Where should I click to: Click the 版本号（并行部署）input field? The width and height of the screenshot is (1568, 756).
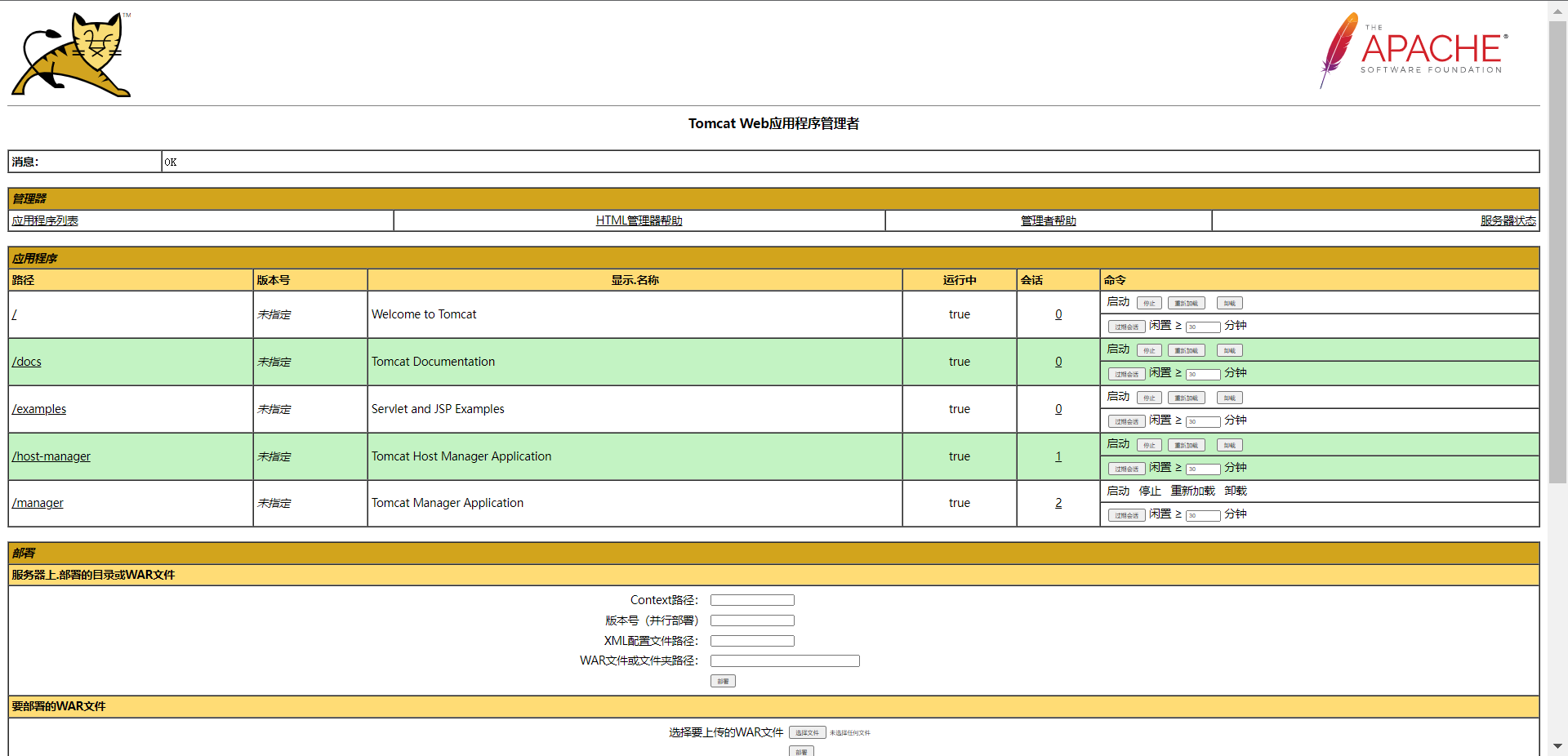[752, 620]
